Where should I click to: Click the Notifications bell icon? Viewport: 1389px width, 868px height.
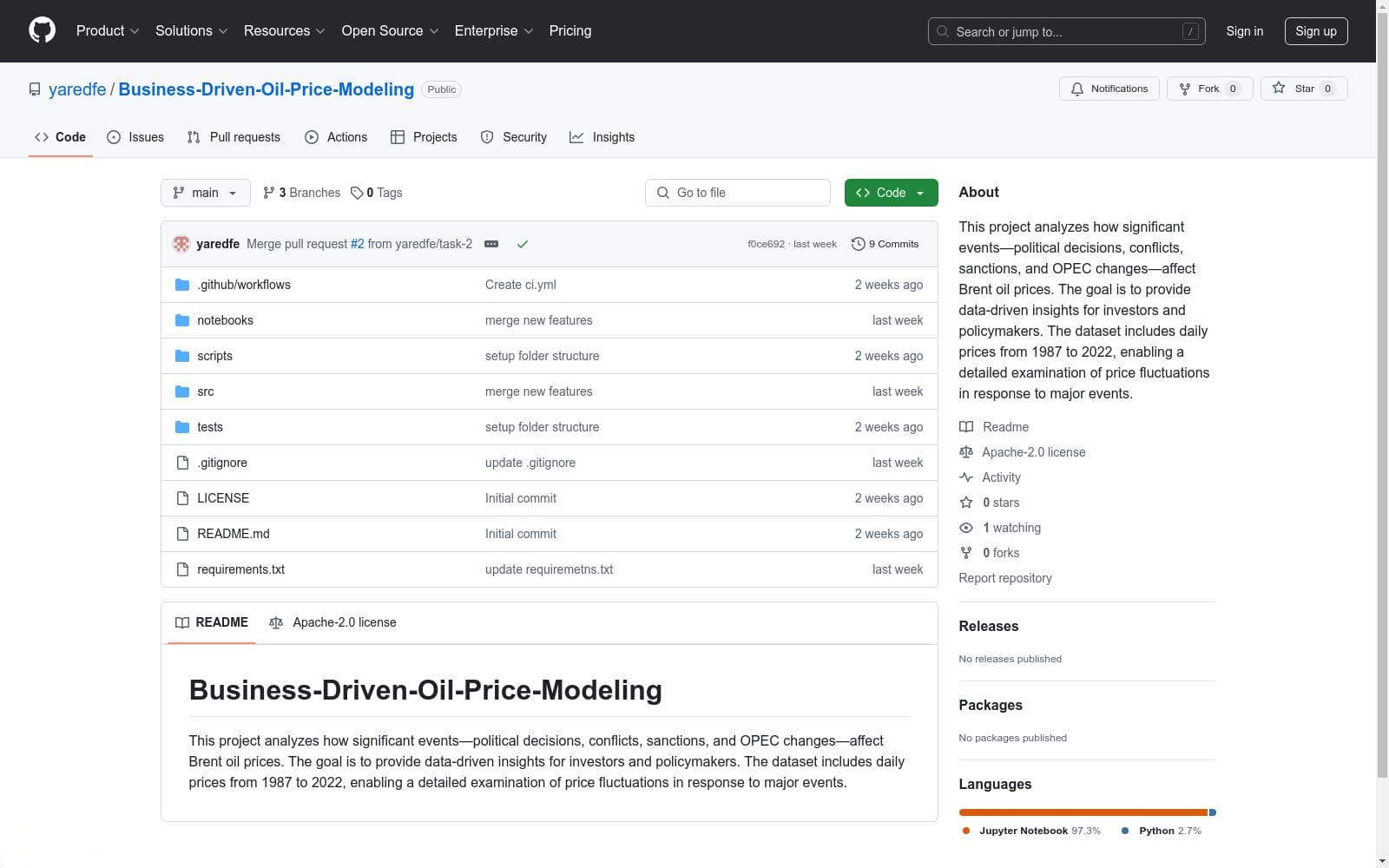point(1077,89)
